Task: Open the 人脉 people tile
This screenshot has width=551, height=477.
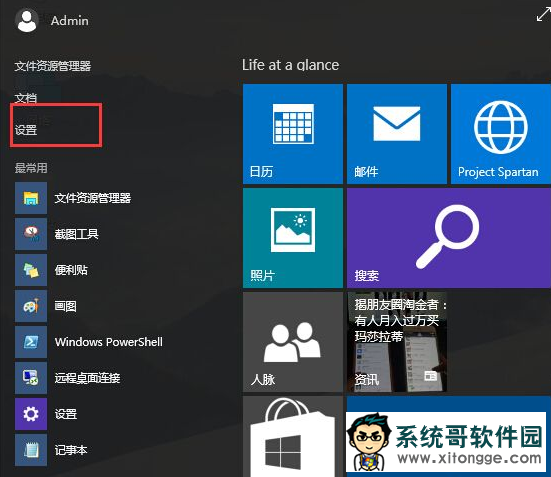Action: point(293,342)
